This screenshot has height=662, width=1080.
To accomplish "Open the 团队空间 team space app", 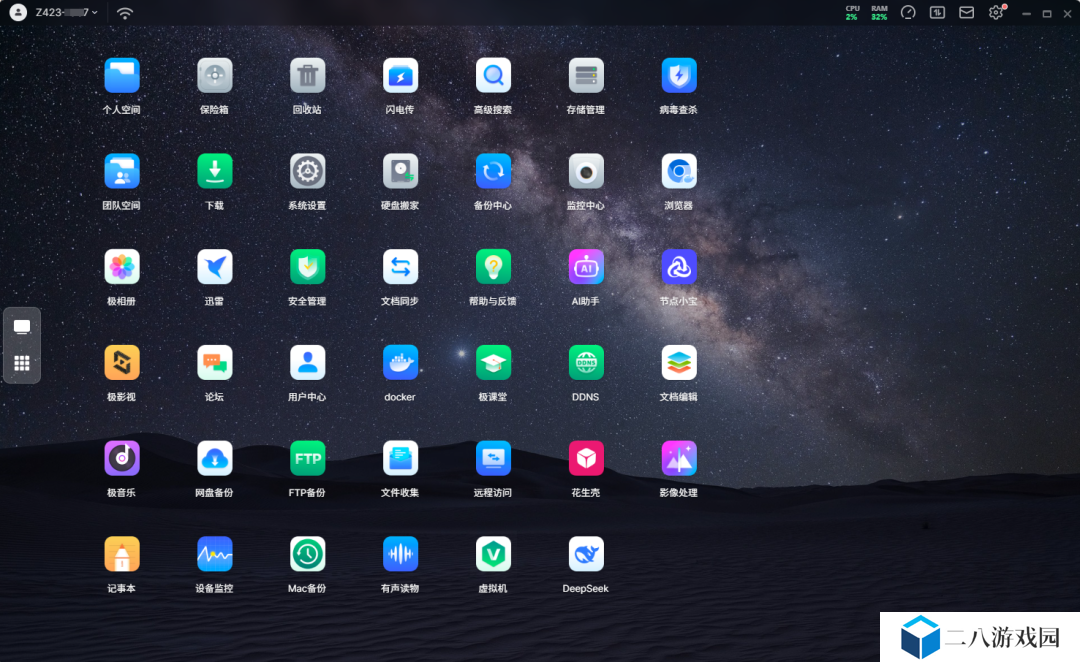I will [x=122, y=172].
